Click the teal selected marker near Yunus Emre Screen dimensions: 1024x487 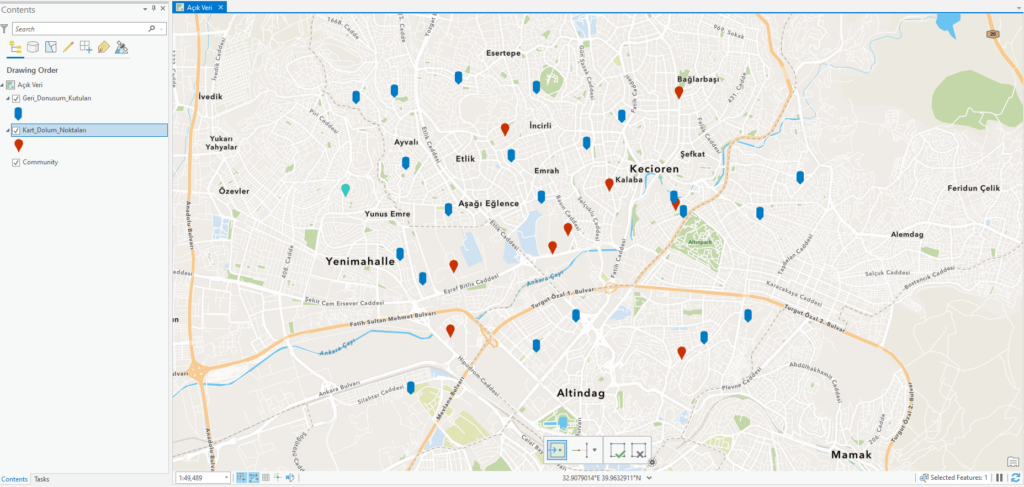[x=345, y=190]
